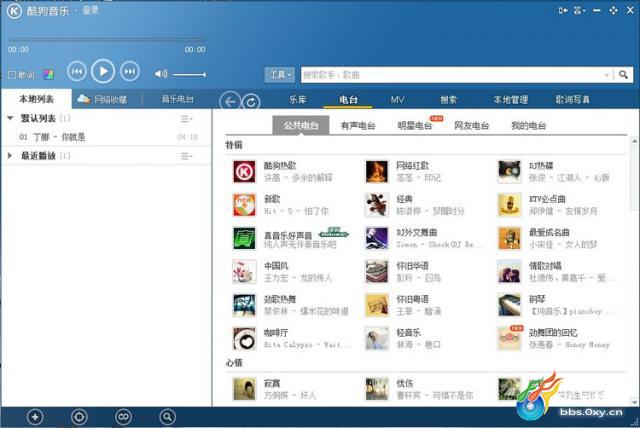Select the 明星电台 sub-tab
Viewport: 640px width, 428px height.
415,126
